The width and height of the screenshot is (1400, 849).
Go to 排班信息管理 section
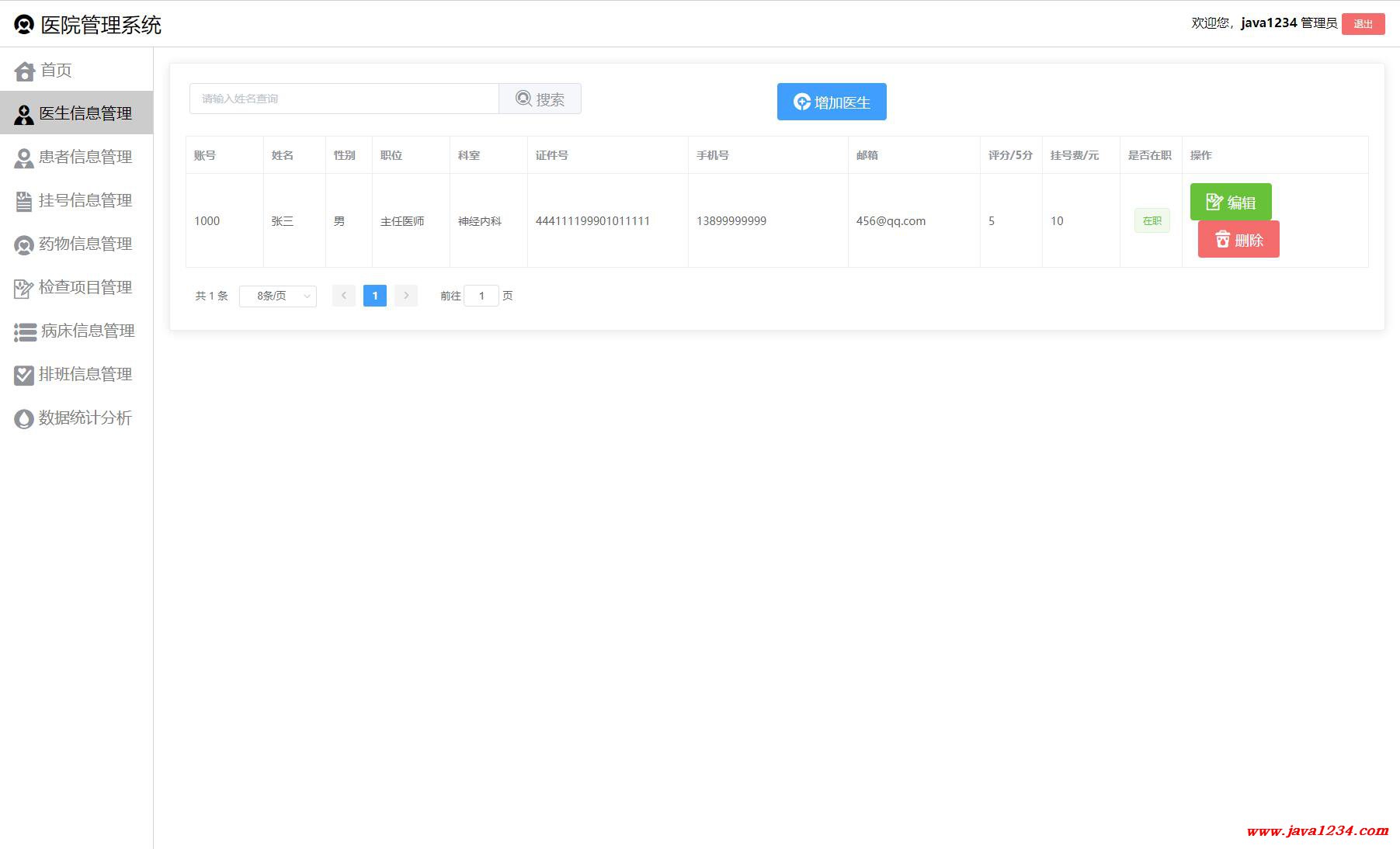[76, 374]
